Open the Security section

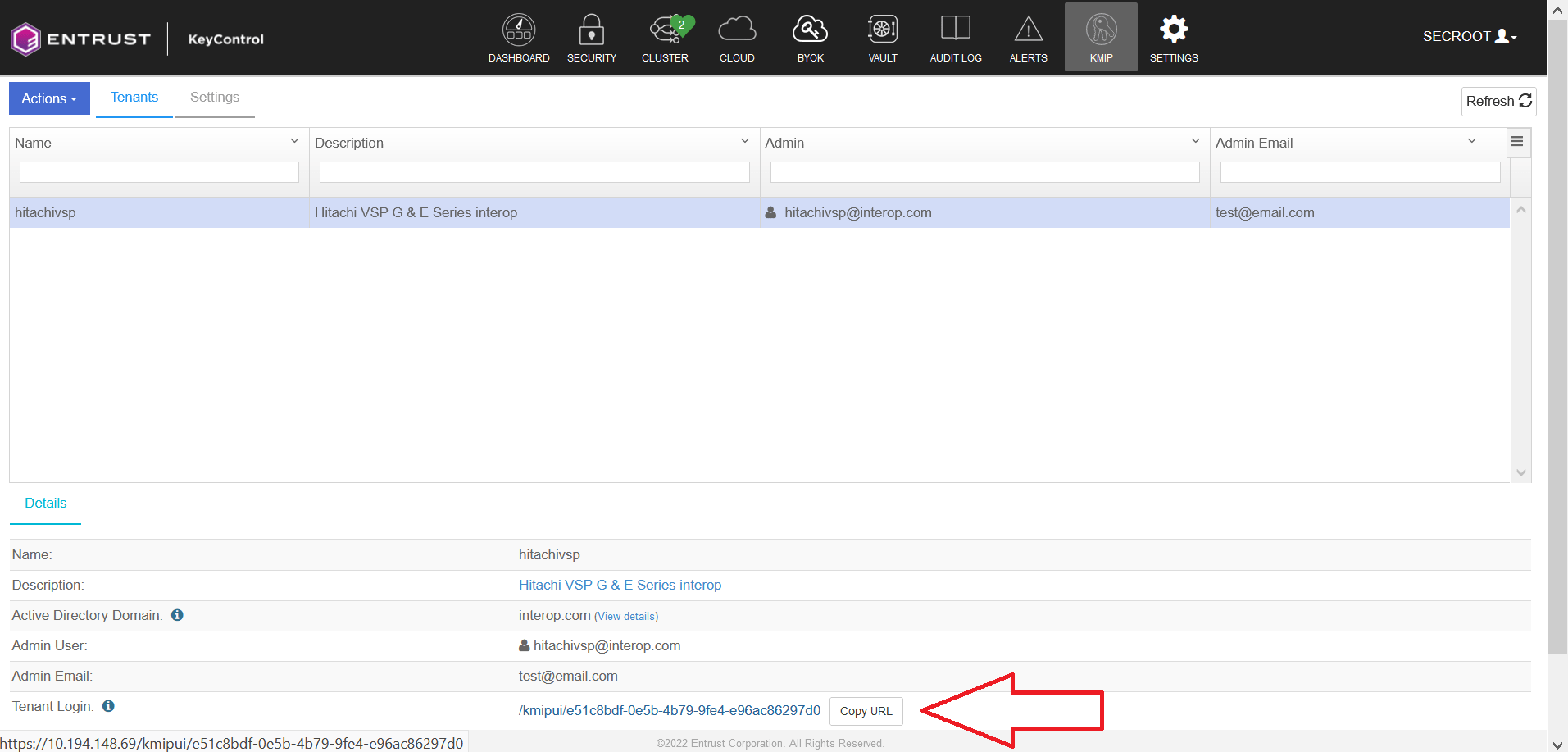592,38
